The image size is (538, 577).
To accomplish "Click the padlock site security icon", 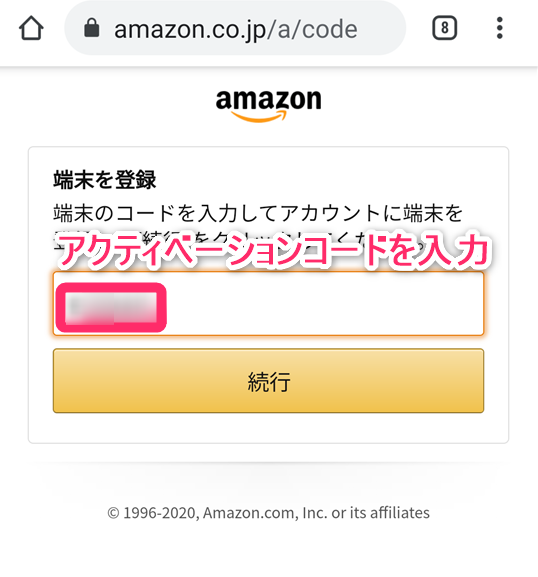I will coord(92,28).
